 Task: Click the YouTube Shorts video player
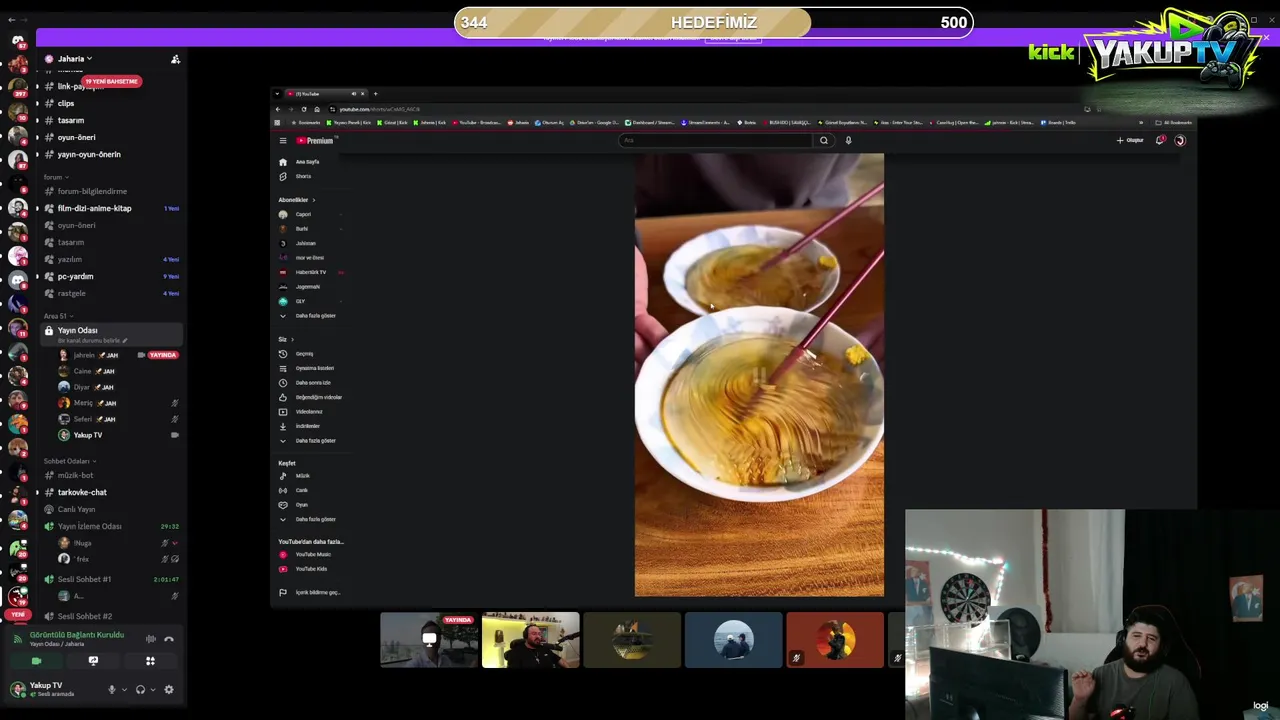pos(759,375)
